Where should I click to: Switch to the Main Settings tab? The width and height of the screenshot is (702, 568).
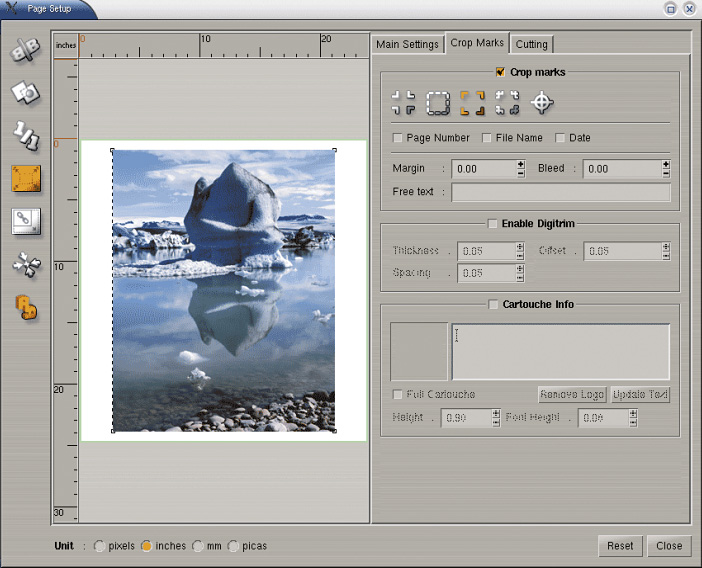pos(407,44)
